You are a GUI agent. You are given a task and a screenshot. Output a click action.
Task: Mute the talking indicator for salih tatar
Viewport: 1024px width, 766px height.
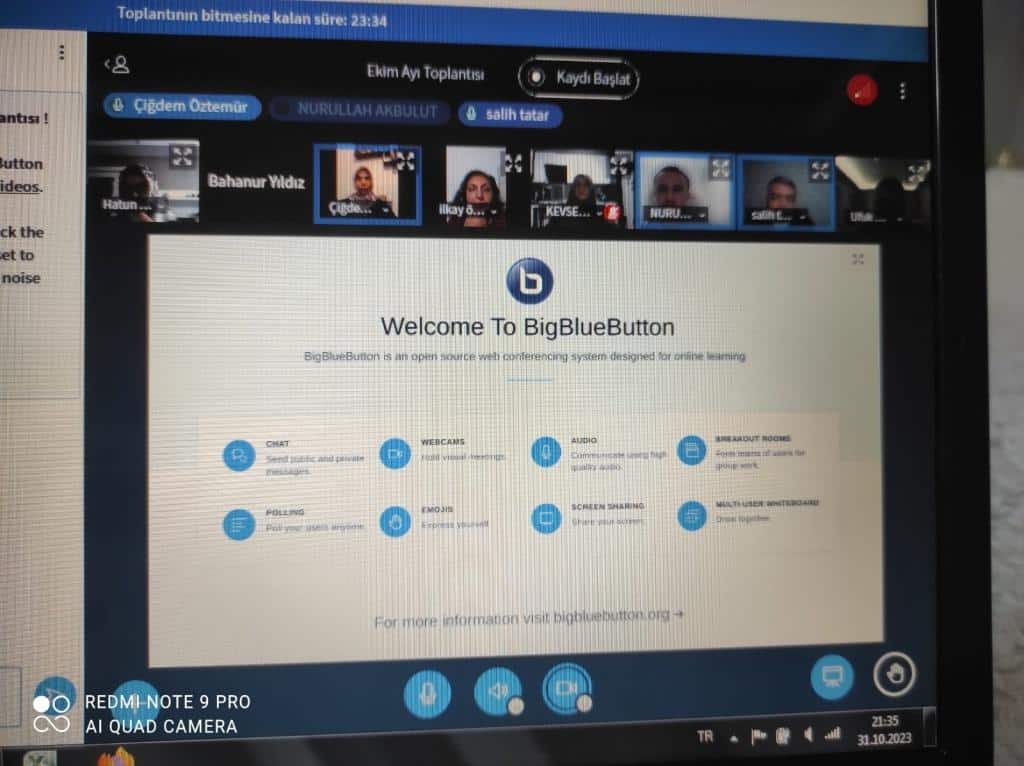[x=510, y=115]
